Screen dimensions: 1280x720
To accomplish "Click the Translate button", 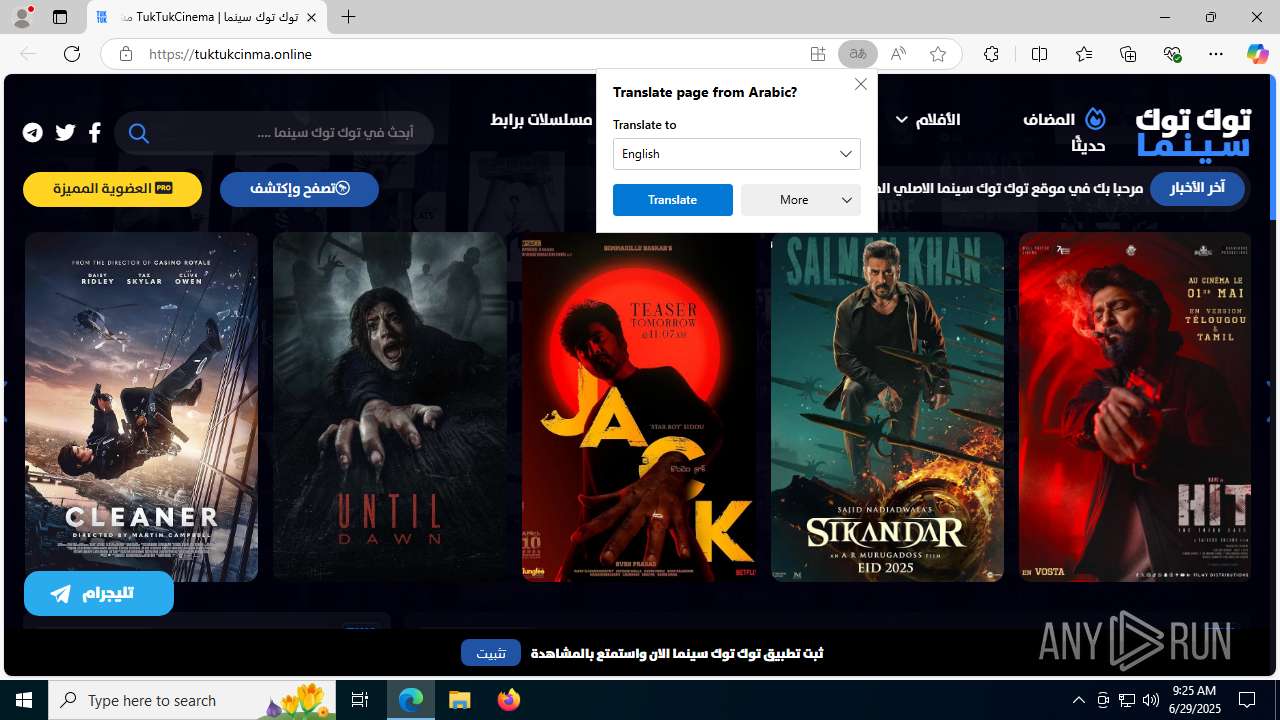I will point(673,200).
